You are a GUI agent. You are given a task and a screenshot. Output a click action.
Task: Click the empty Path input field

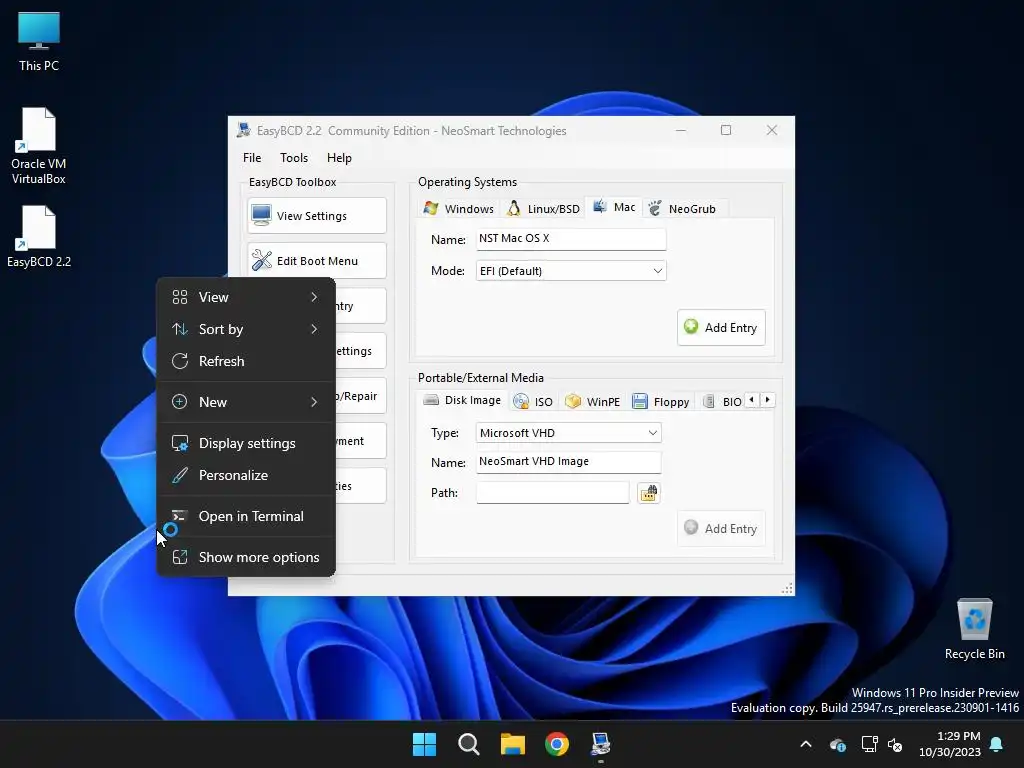[552, 492]
